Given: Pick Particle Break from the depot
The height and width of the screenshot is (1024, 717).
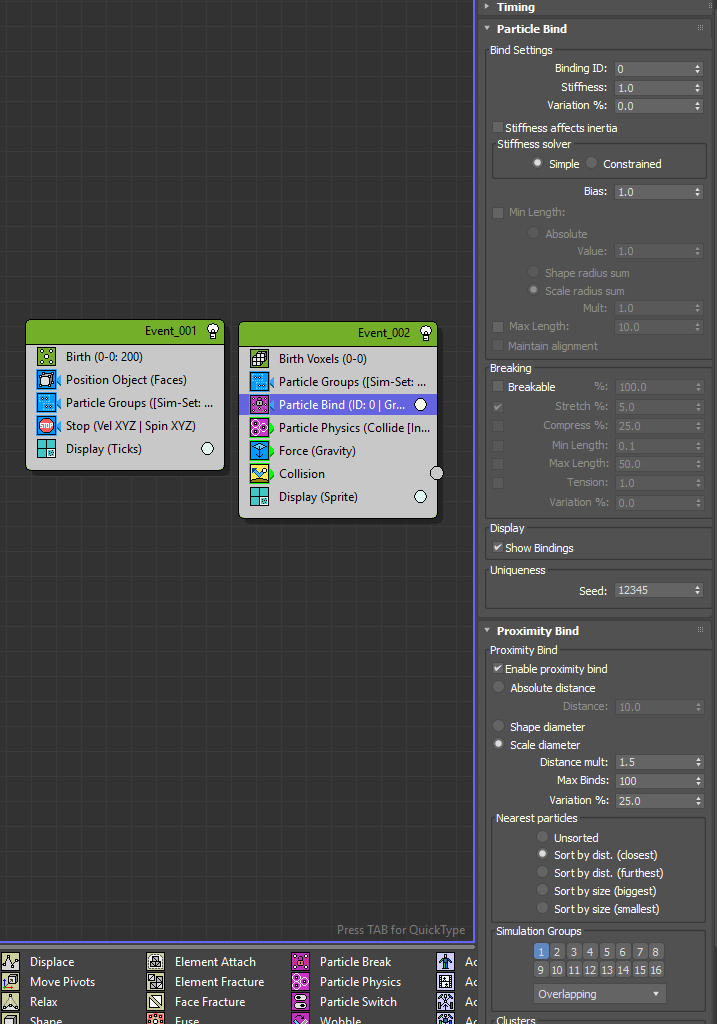Looking at the screenshot, I should click(301, 962).
